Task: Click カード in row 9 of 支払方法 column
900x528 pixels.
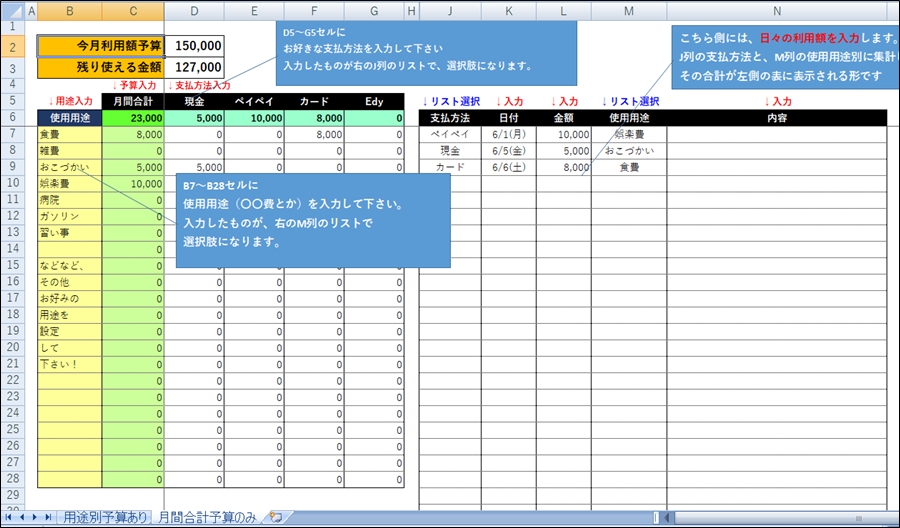Action: point(450,168)
